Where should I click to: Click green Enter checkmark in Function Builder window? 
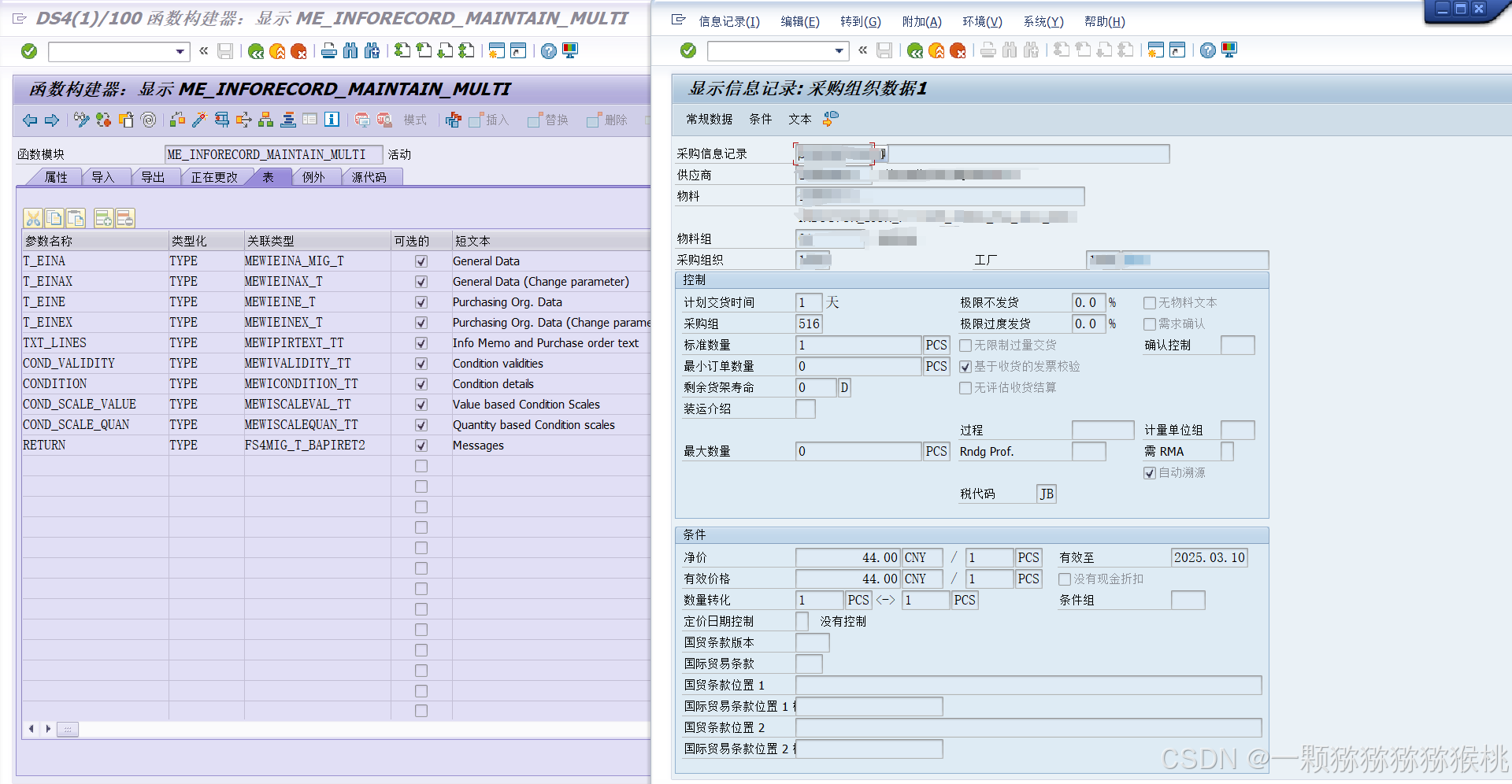pos(29,51)
